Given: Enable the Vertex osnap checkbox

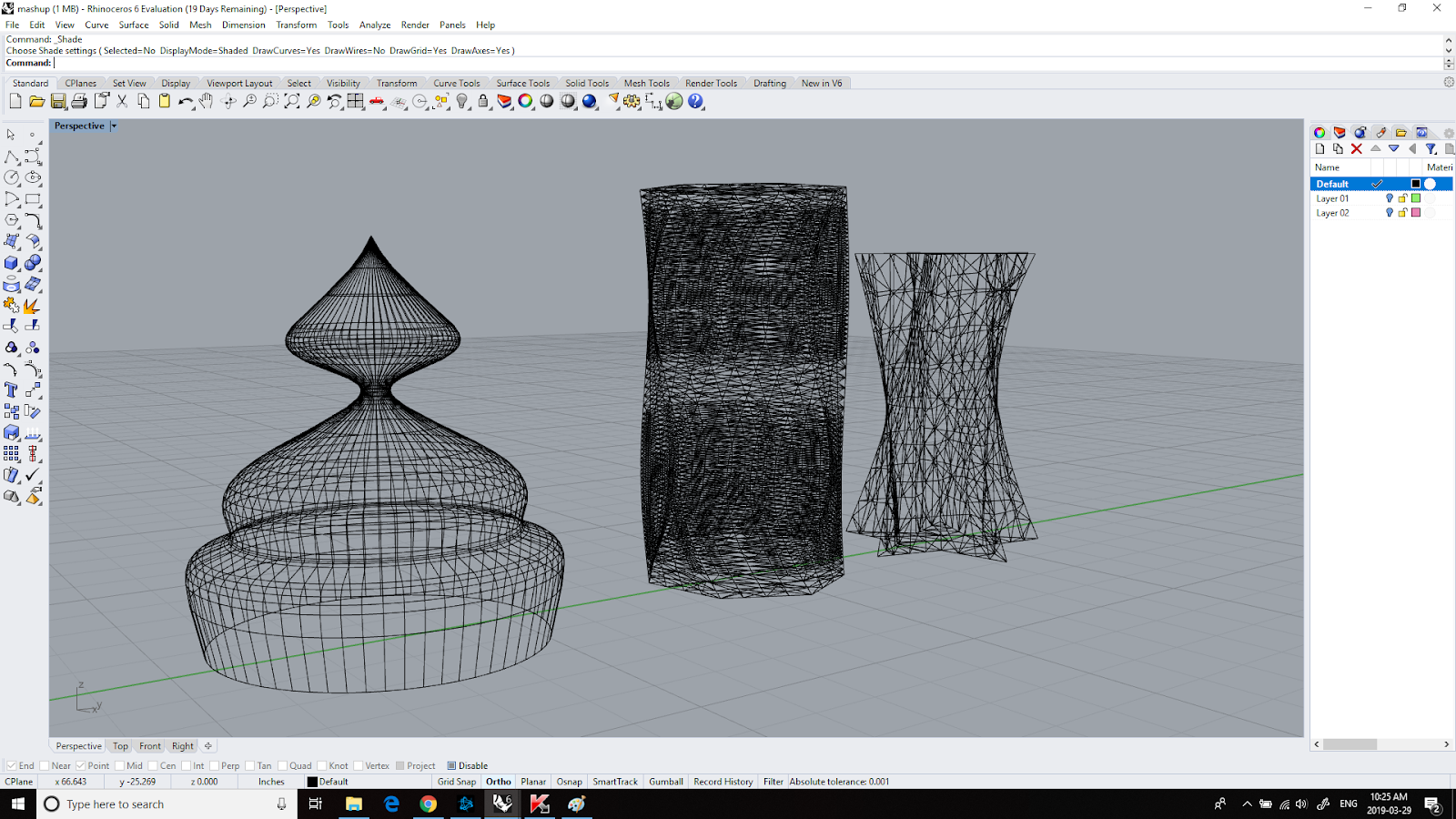Looking at the screenshot, I should coord(359,765).
